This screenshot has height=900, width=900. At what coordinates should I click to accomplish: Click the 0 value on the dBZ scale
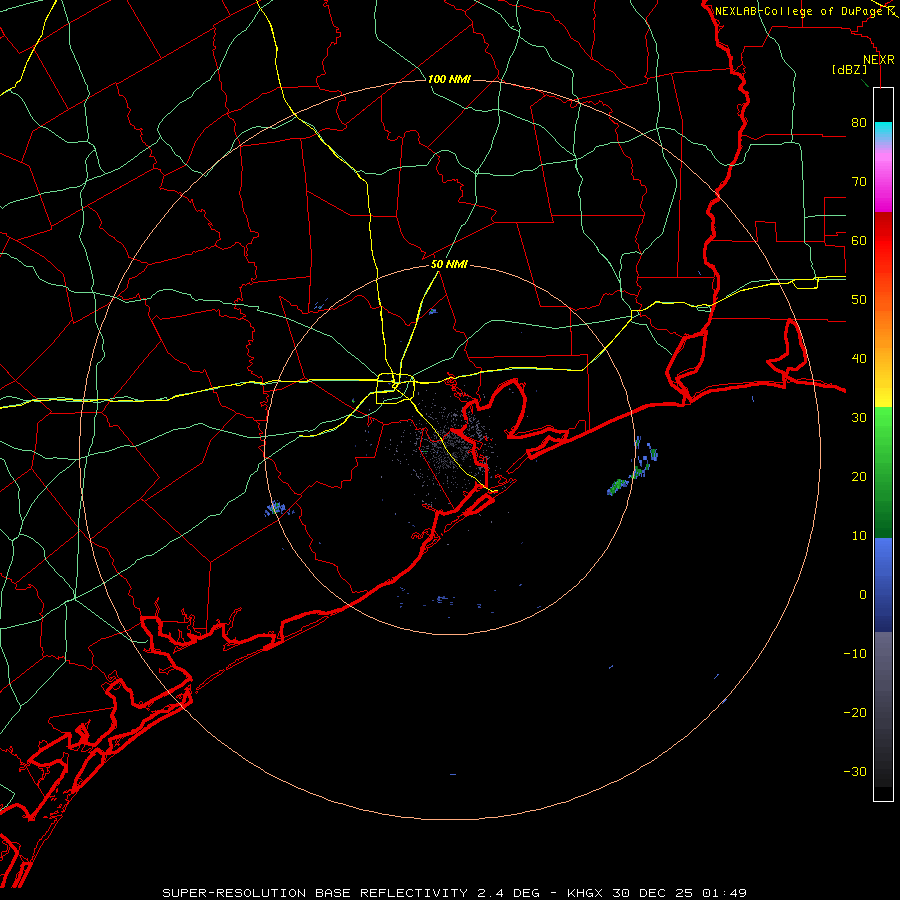863,595
